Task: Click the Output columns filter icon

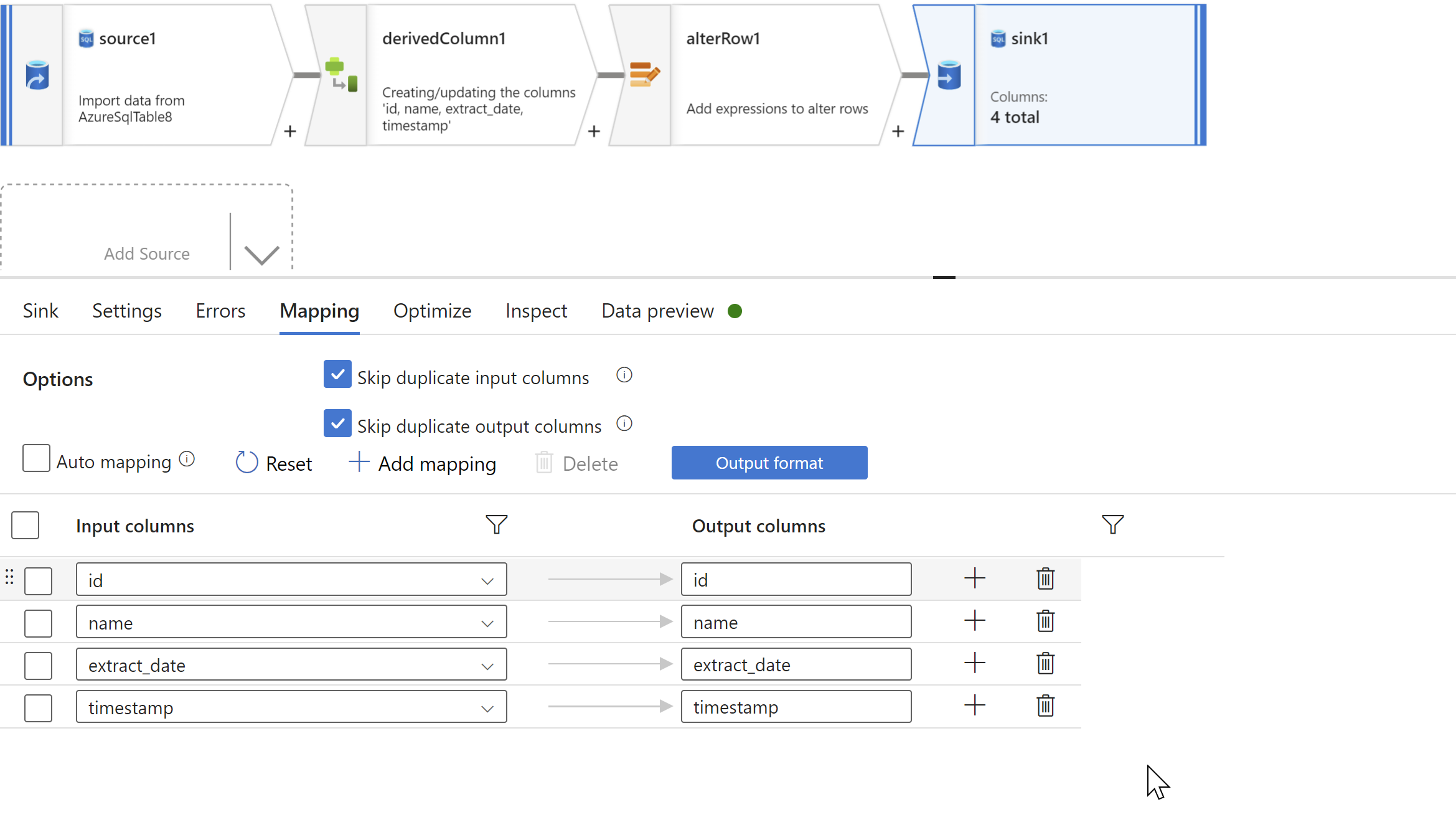Action: click(1112, 525)
